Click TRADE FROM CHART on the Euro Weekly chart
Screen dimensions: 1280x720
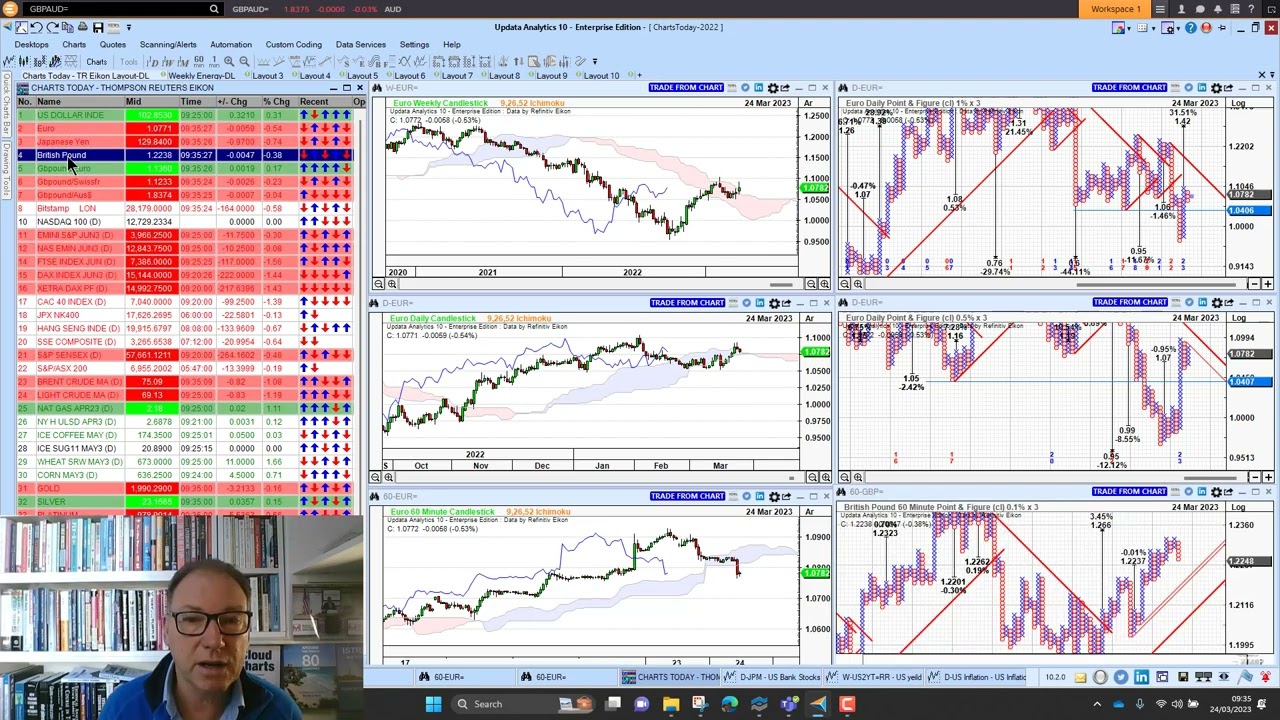(x=686, y=87)
